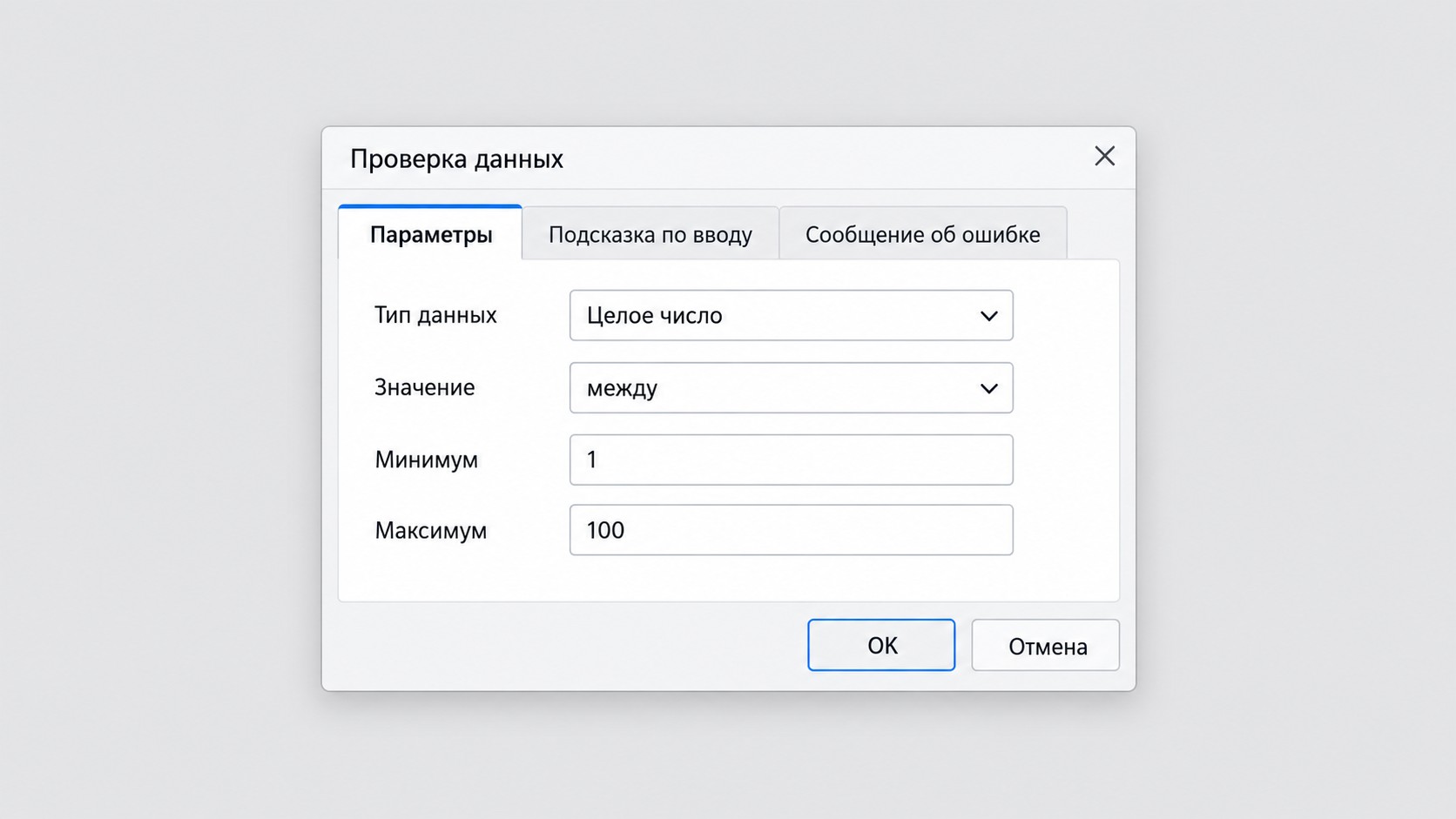1456x819 pixels.
Task: Switch to the Параметры tab
Action: (430, 233)
